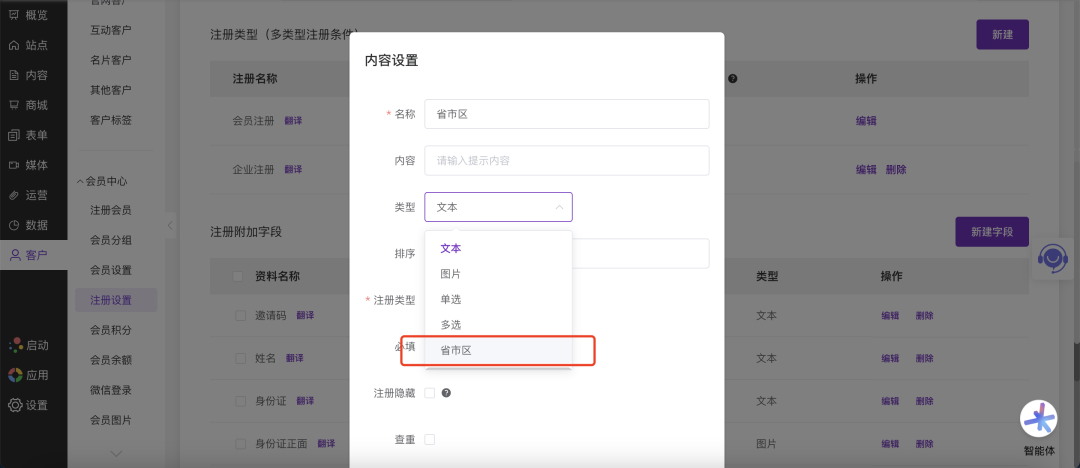Viewport: 1080px width, 468px height.
Task: Open the 站点 site icon
Action: click(14, 45)
